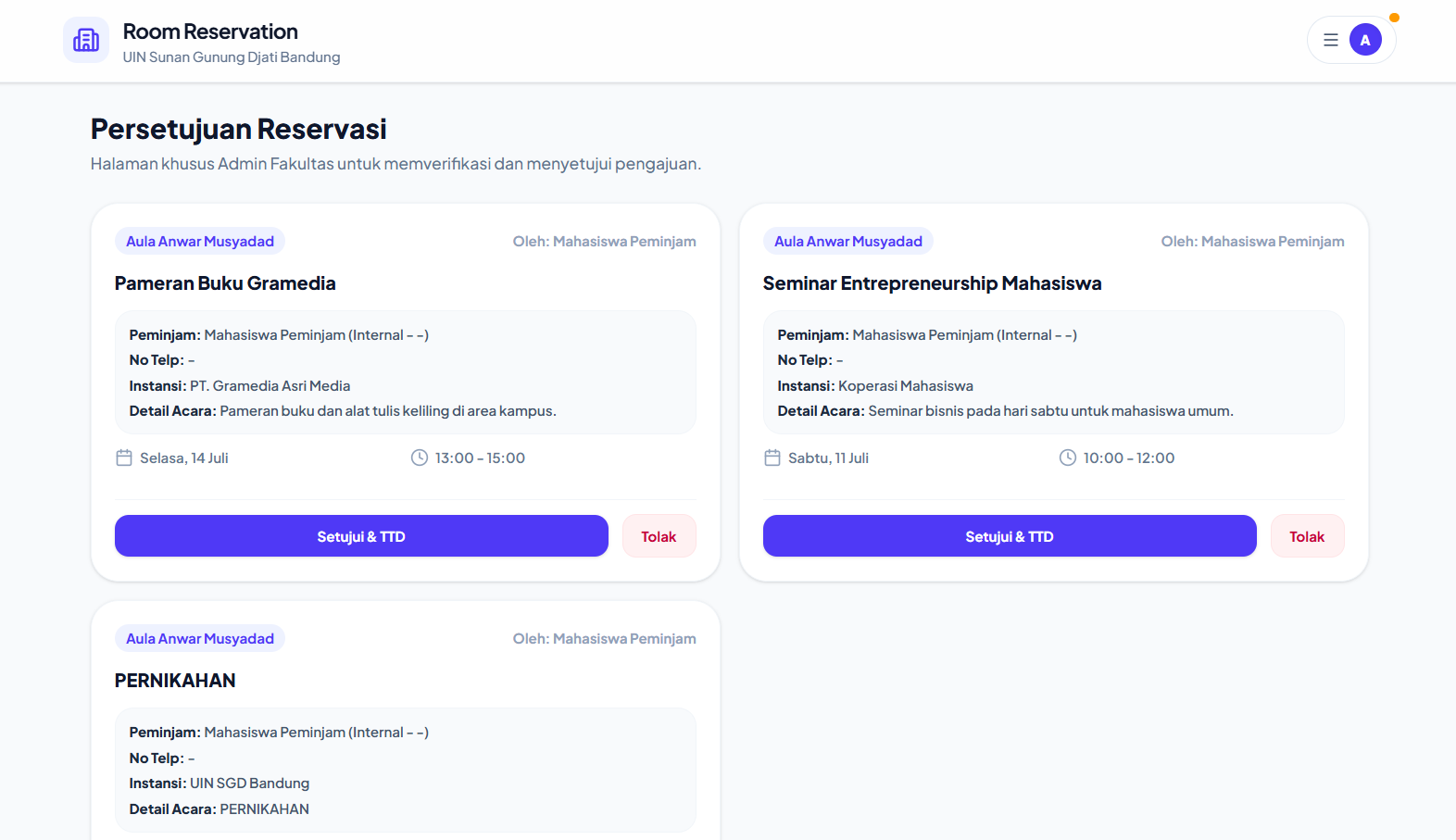Reject Pameran Buku Gramedia using Tolak
The height and width of the screenshot is (840, 1456).
pos(659,536)
